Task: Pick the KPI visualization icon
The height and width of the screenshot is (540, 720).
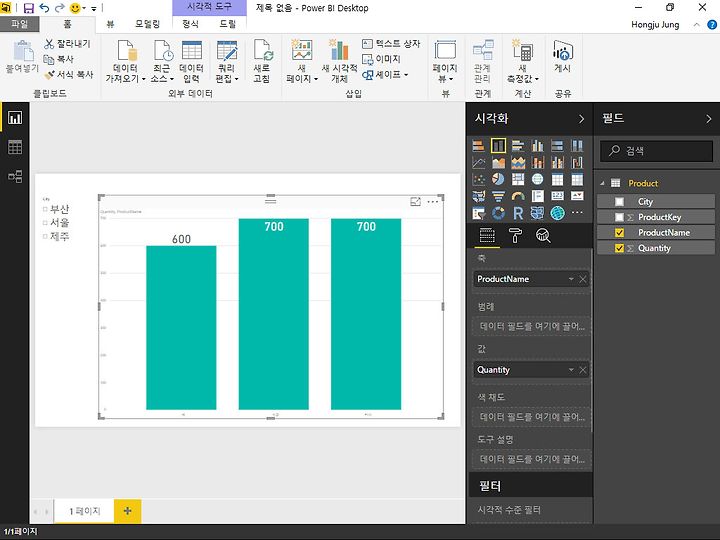Action: 577,196
